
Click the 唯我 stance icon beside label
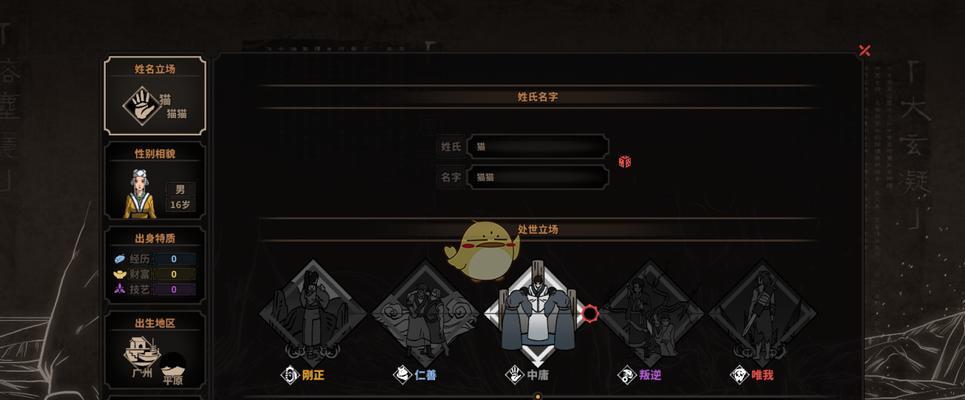pos(739,374)
